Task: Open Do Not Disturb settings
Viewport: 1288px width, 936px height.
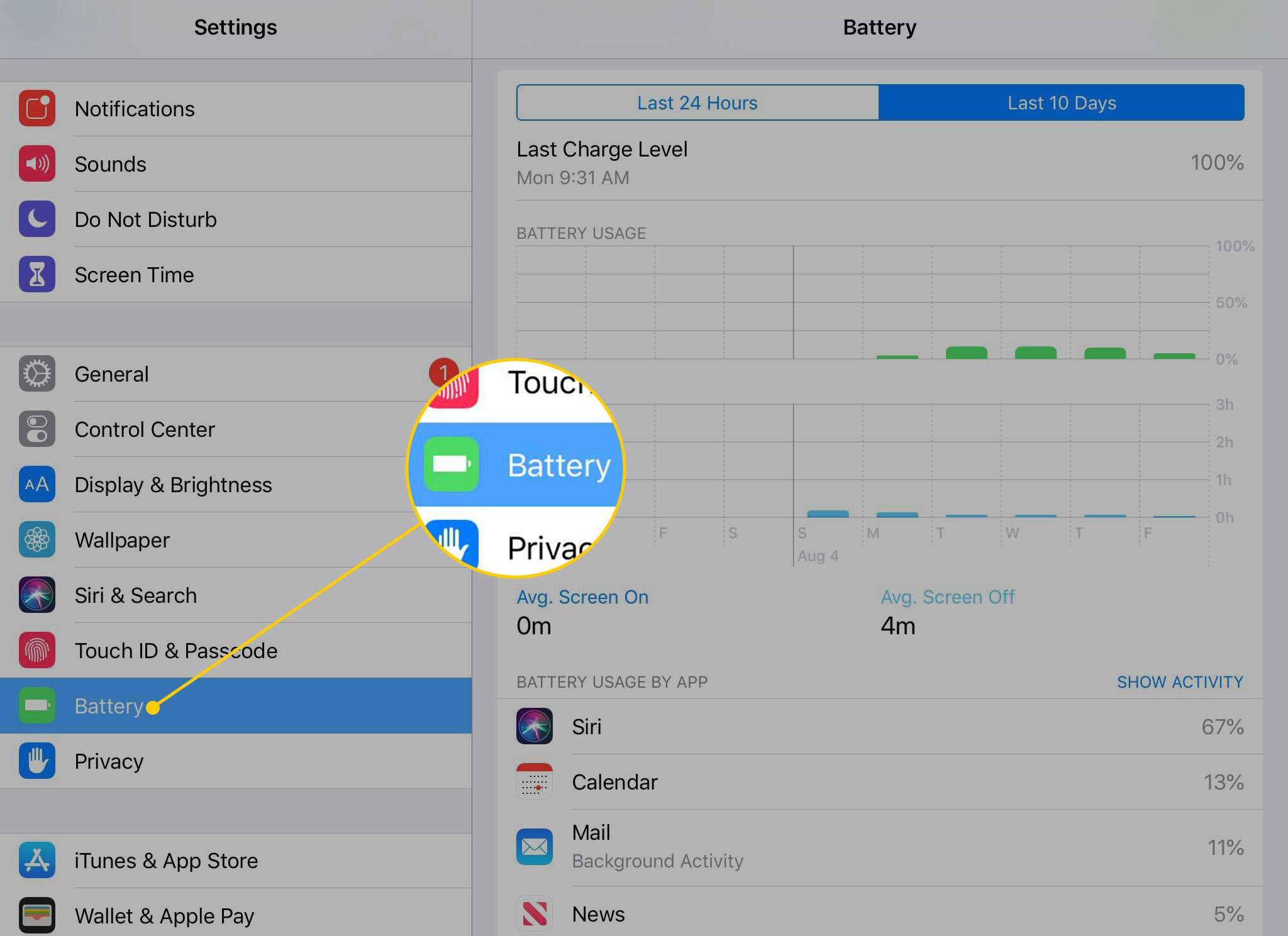Action: click(x=147, y=217)
